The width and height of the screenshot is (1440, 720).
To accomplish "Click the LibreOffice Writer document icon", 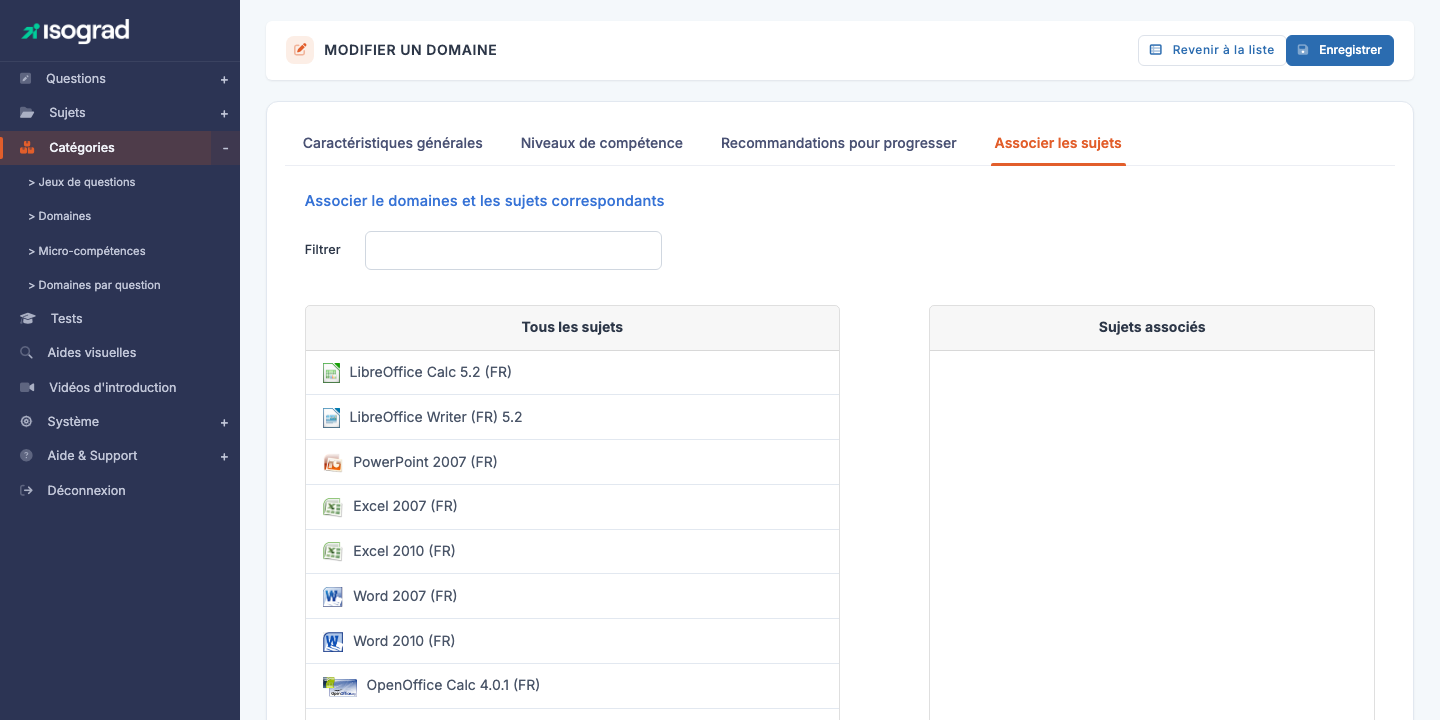I will click(331, 418).
